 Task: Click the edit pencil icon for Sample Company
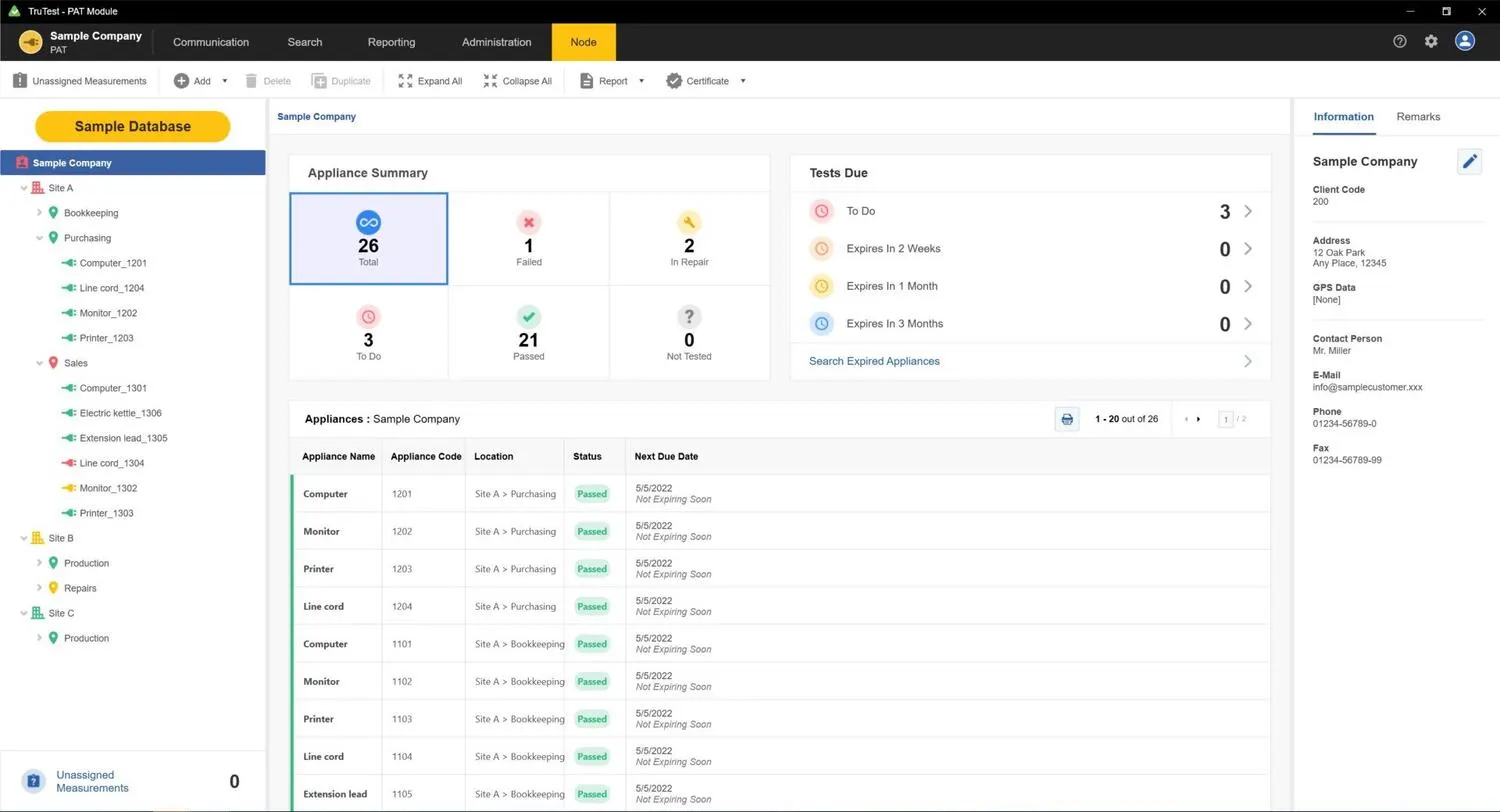pos(1468,162)
